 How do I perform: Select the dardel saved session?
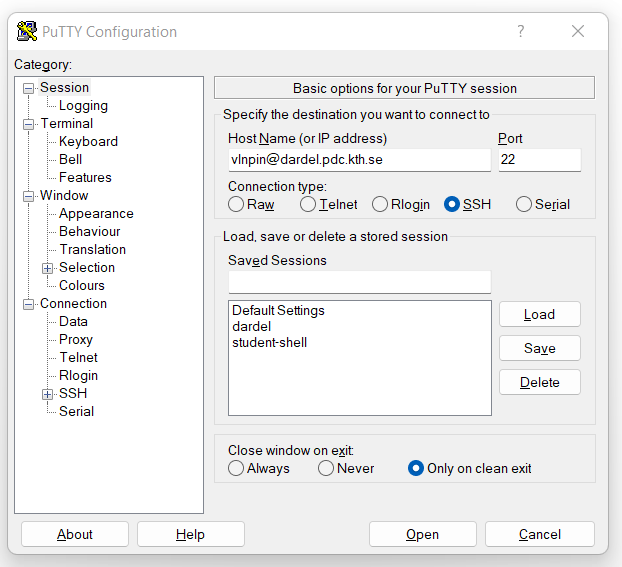(x=251, y=327)
